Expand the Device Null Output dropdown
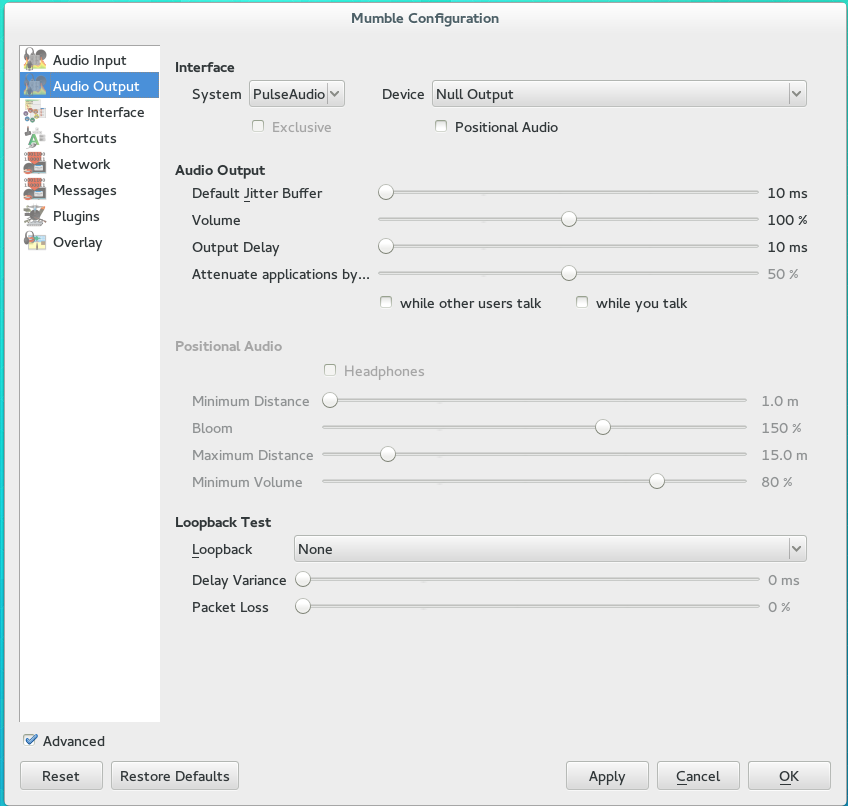 [618, 94]
